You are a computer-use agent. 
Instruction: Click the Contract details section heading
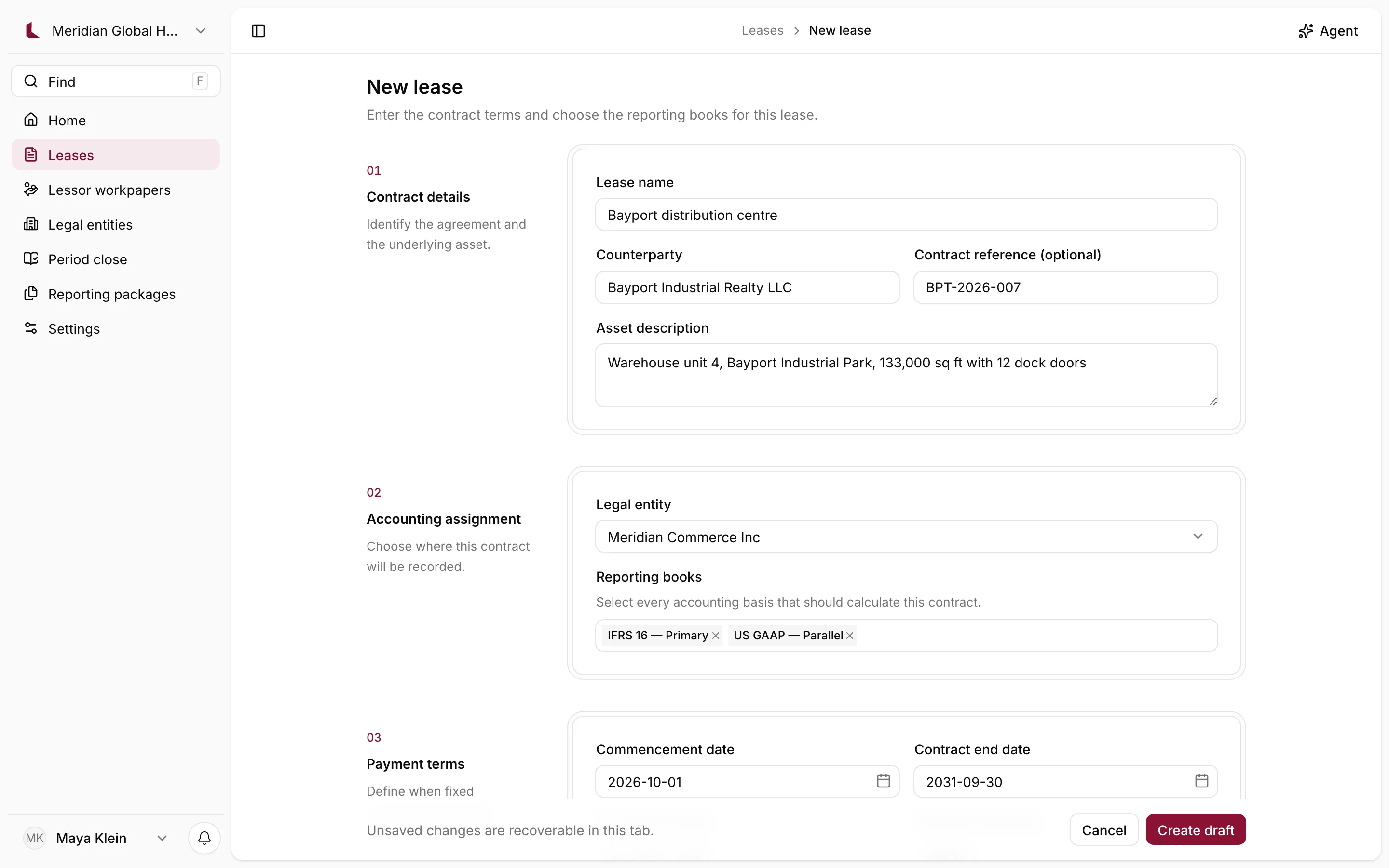[x=418, y=197]
